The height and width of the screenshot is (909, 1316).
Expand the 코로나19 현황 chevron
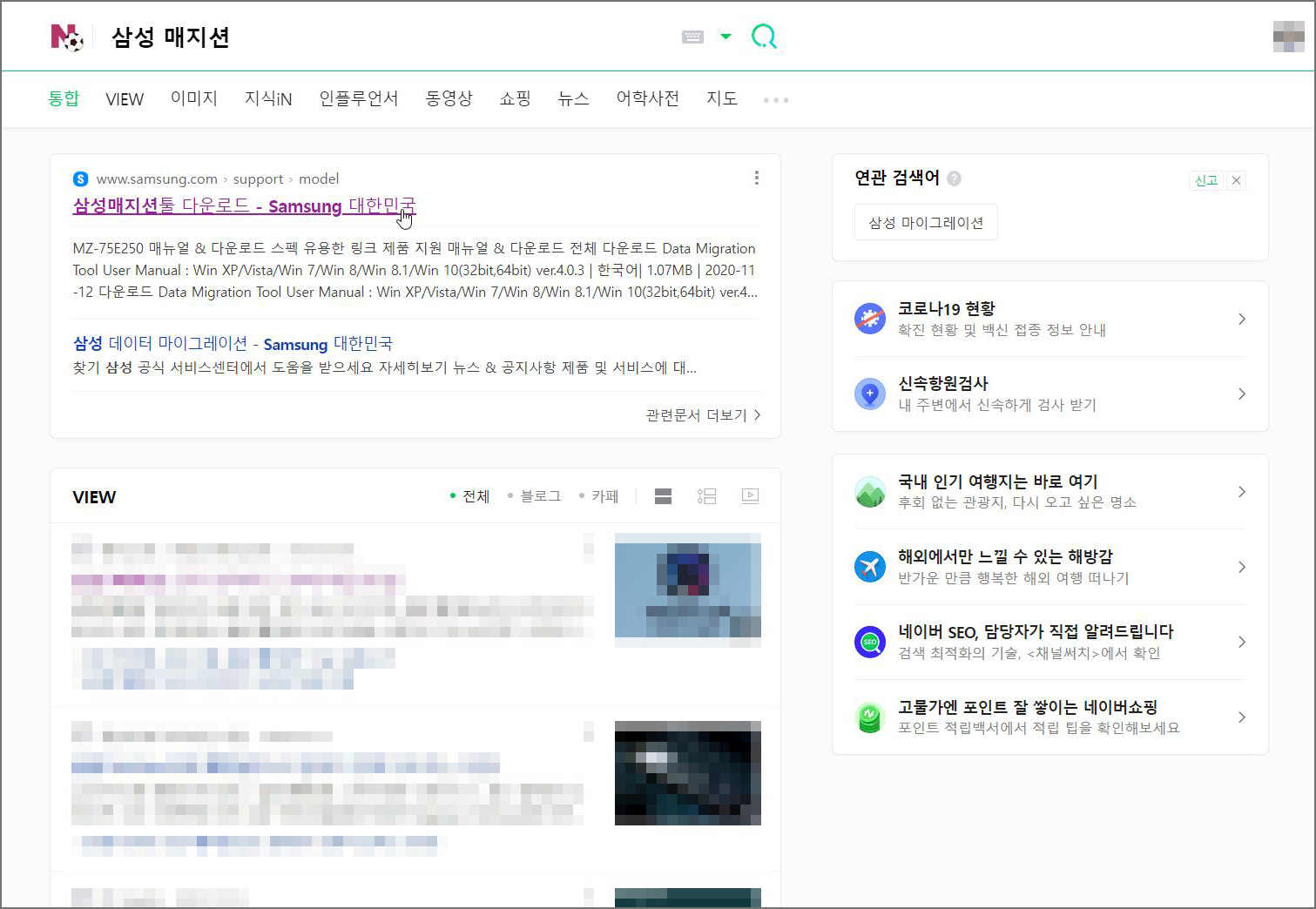(1241, 319)
